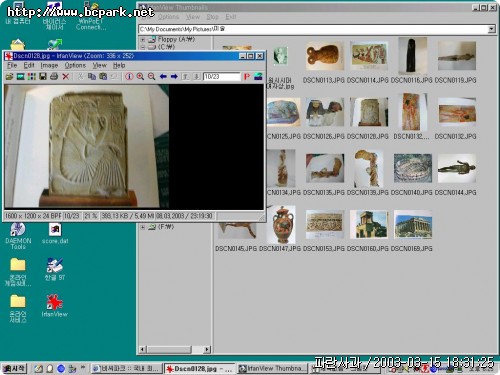The image size is (500, 375).
Task: Select the Parthenon thumbnail DSCN0169.JPG
Action: click(x=413, y=224)
